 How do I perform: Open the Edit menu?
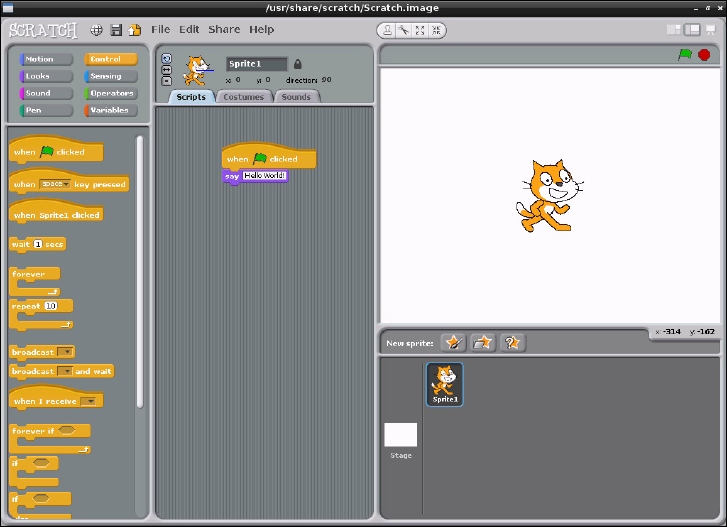pos(189,29)
